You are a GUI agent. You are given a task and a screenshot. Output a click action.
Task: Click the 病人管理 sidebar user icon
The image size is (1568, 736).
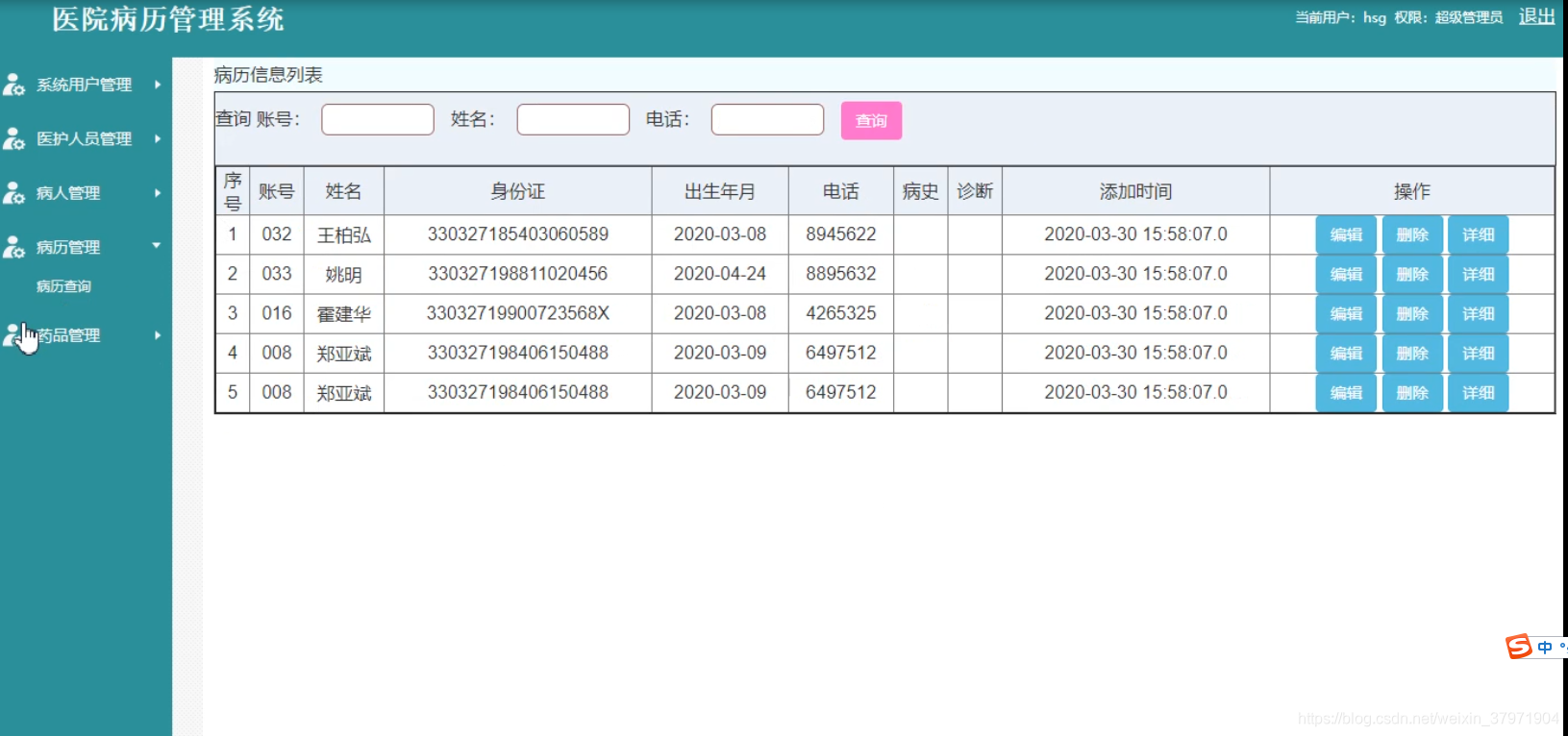13,193
